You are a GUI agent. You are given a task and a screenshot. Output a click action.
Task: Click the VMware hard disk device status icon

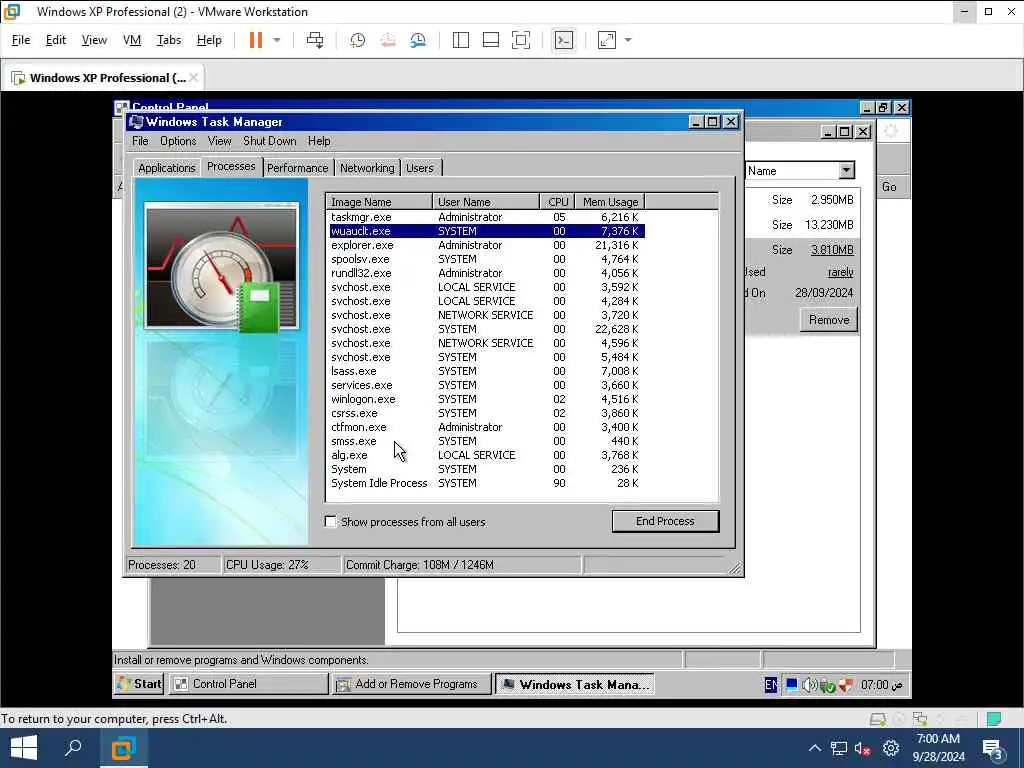878,719
